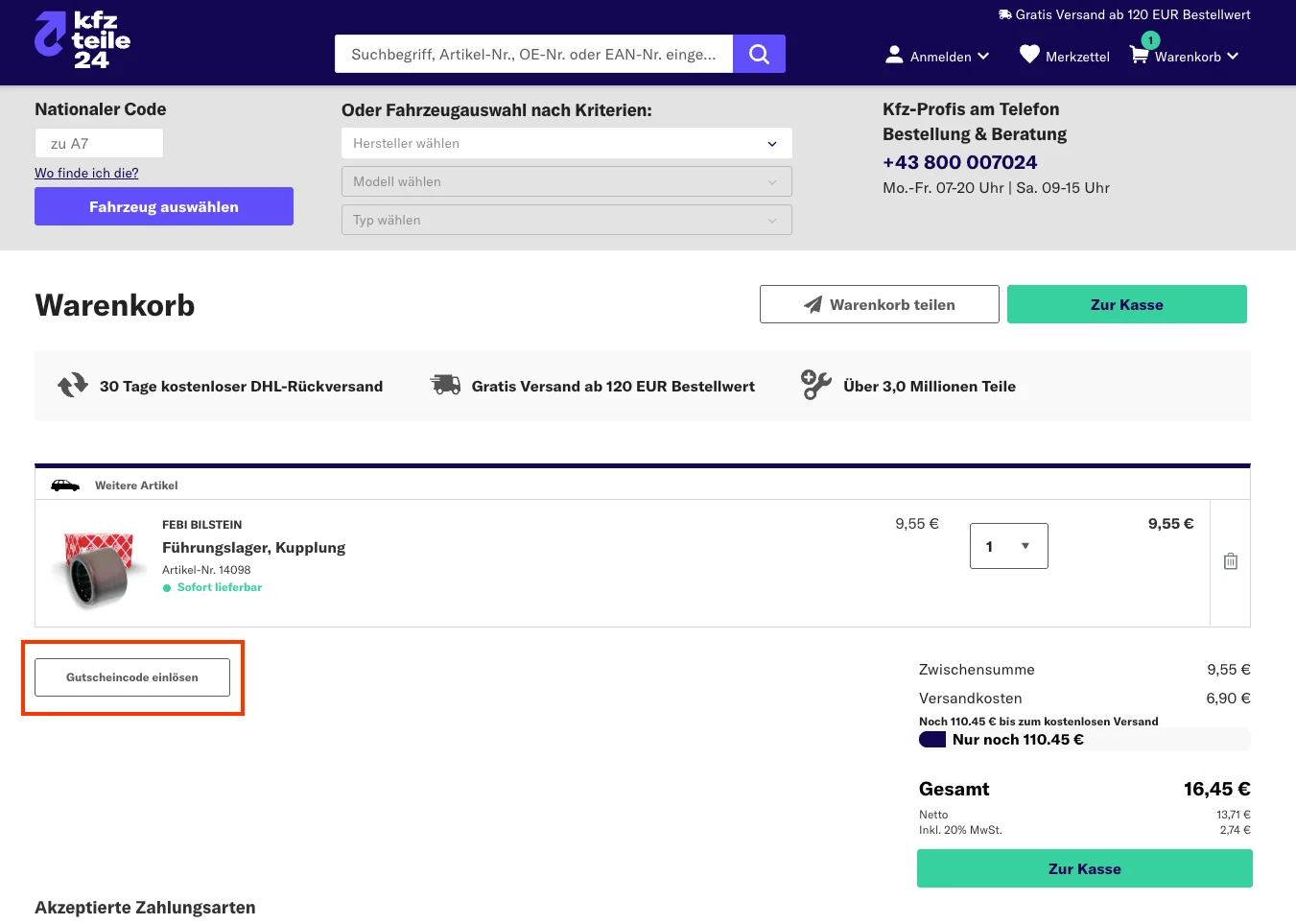Click the paper plane share icon
Screen dimensions: 1296x924
coord(813,304)
